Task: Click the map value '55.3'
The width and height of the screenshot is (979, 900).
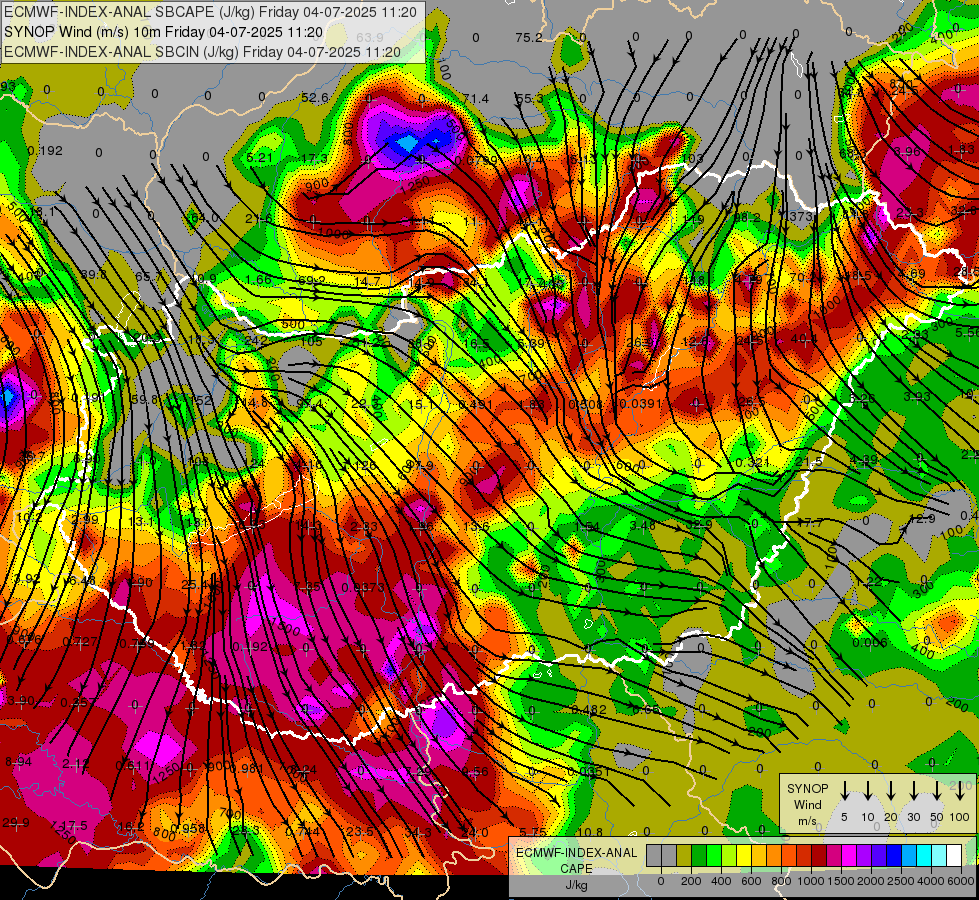Action: tap(529, 99)
